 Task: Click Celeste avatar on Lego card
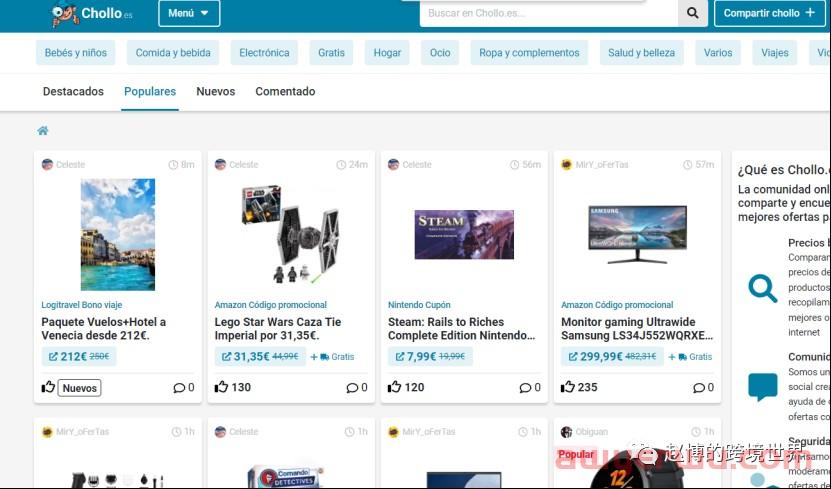220,165
